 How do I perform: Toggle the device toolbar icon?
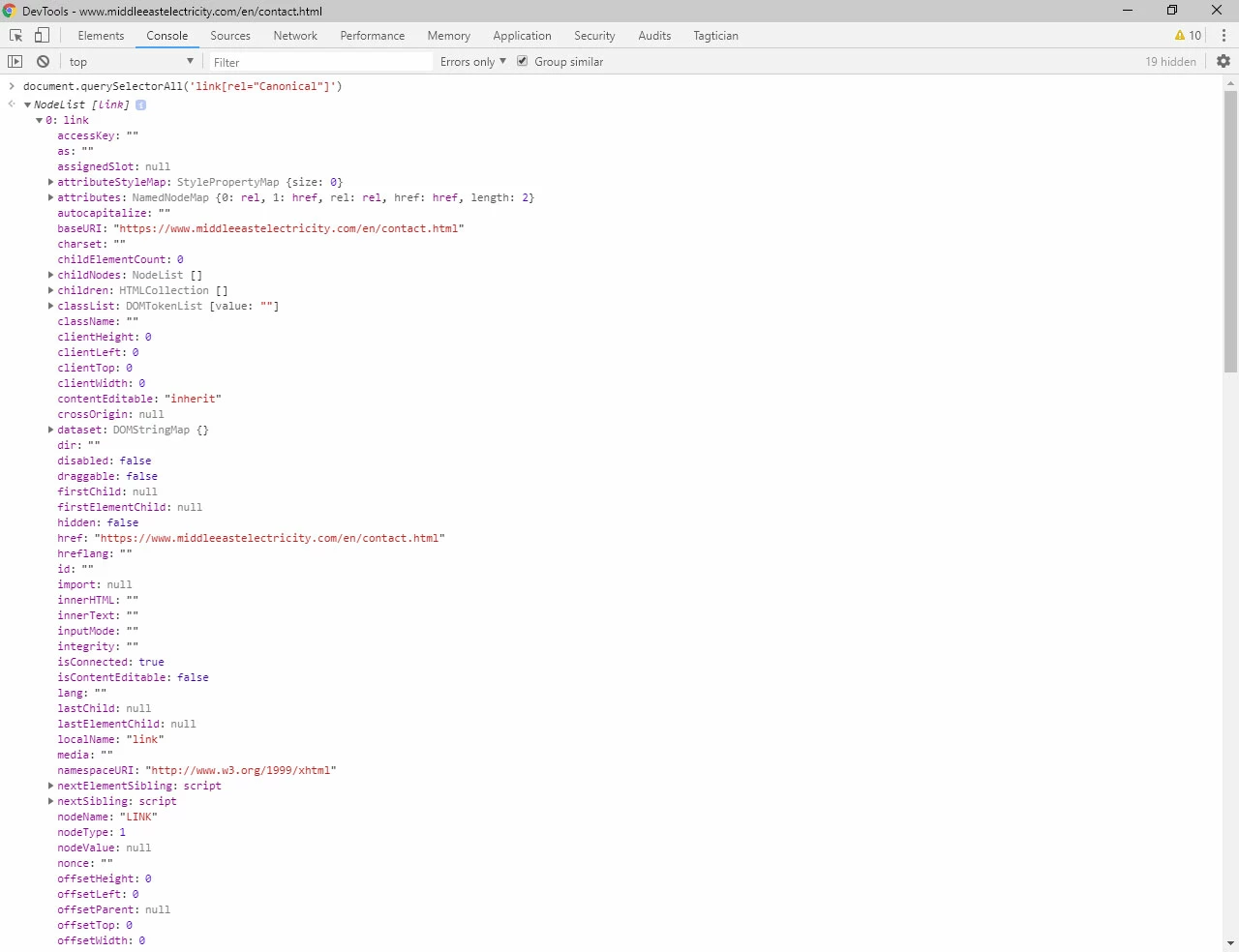[42, 36]
